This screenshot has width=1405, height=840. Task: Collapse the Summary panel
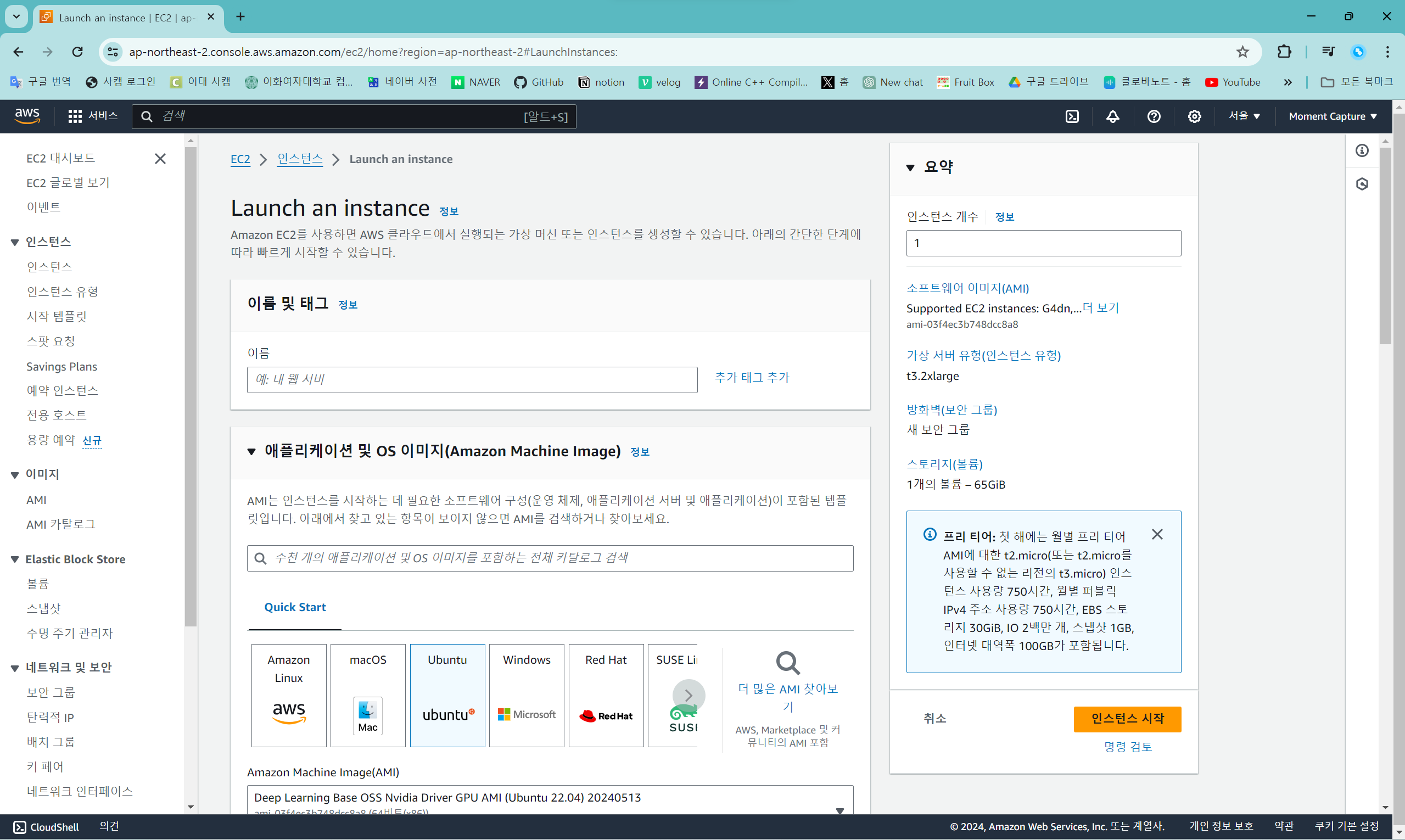[x=910, y=167]
